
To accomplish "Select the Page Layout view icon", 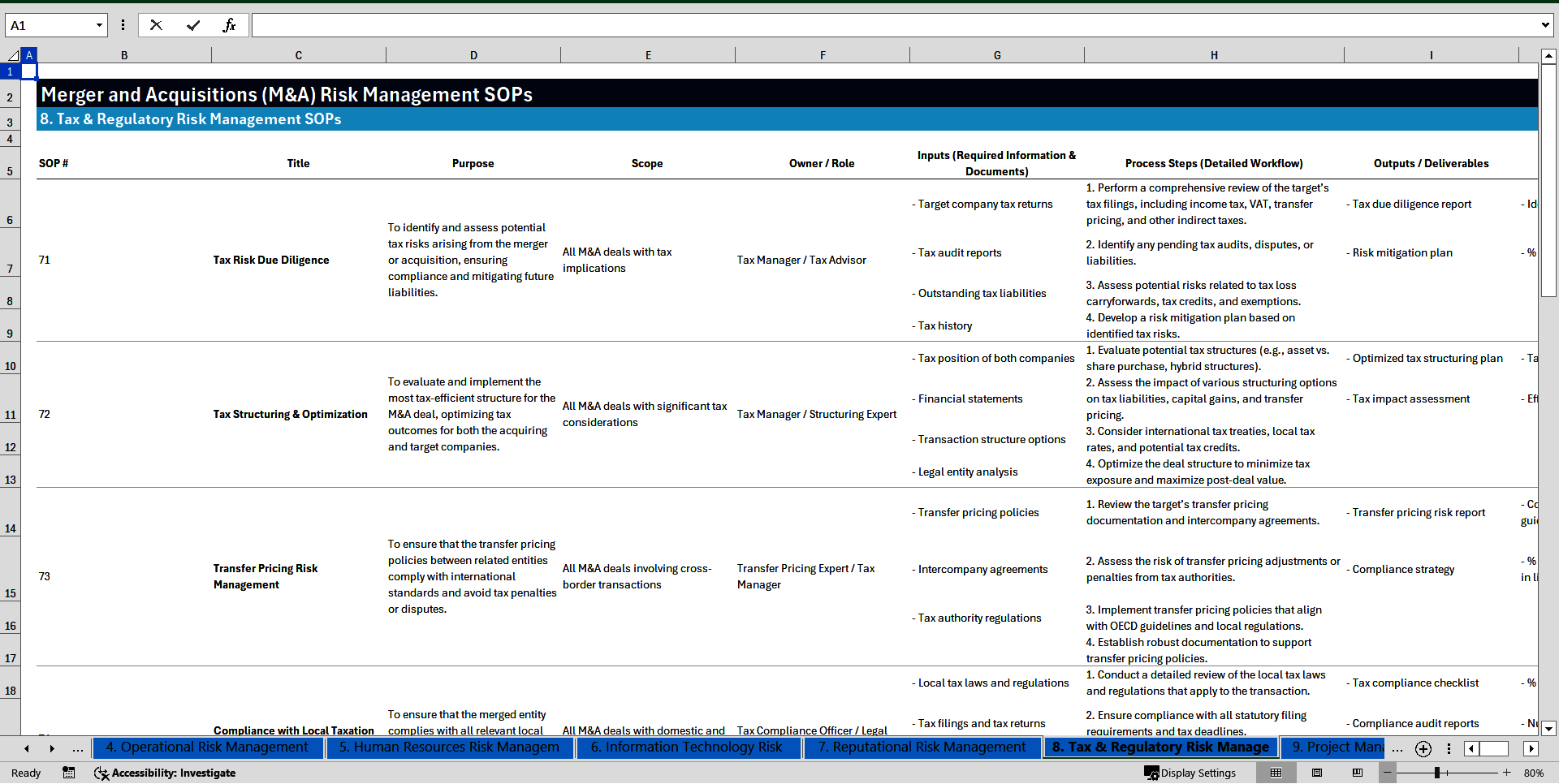I will pos(1317,773).
